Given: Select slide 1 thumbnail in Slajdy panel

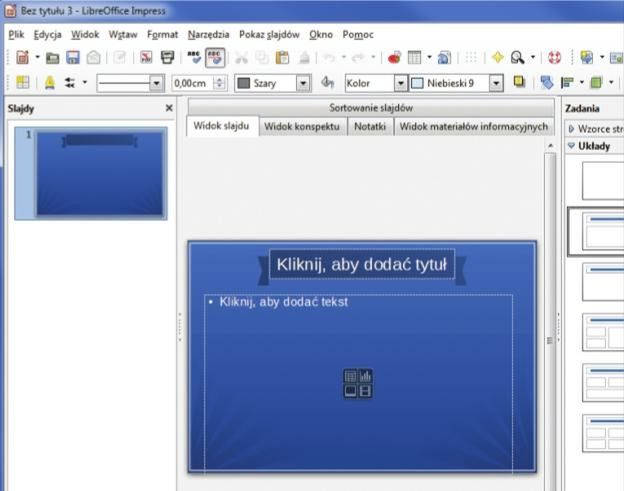Looking at the screenshot, I should [x=101, y=172].
